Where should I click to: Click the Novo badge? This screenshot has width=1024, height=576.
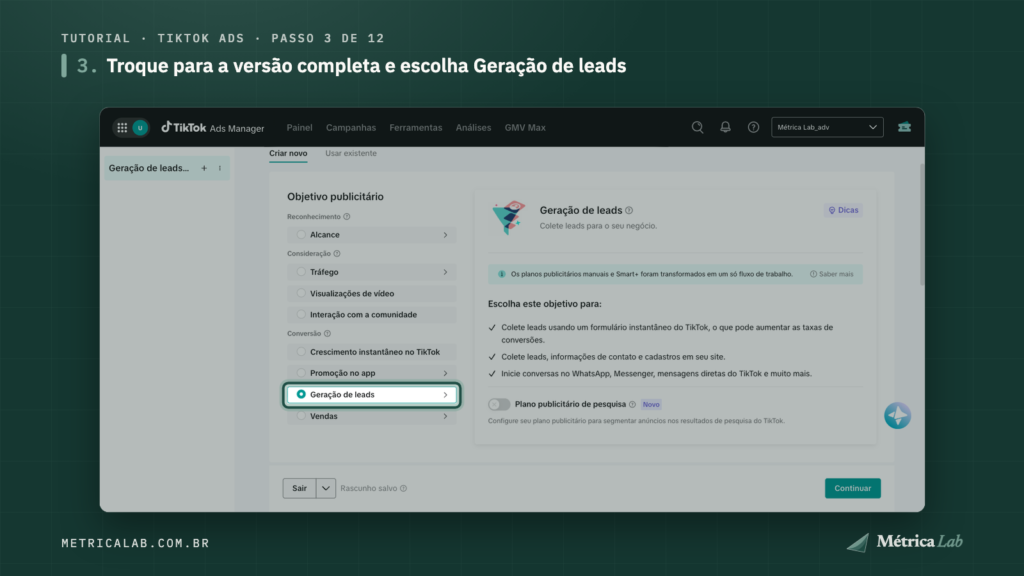650,404
